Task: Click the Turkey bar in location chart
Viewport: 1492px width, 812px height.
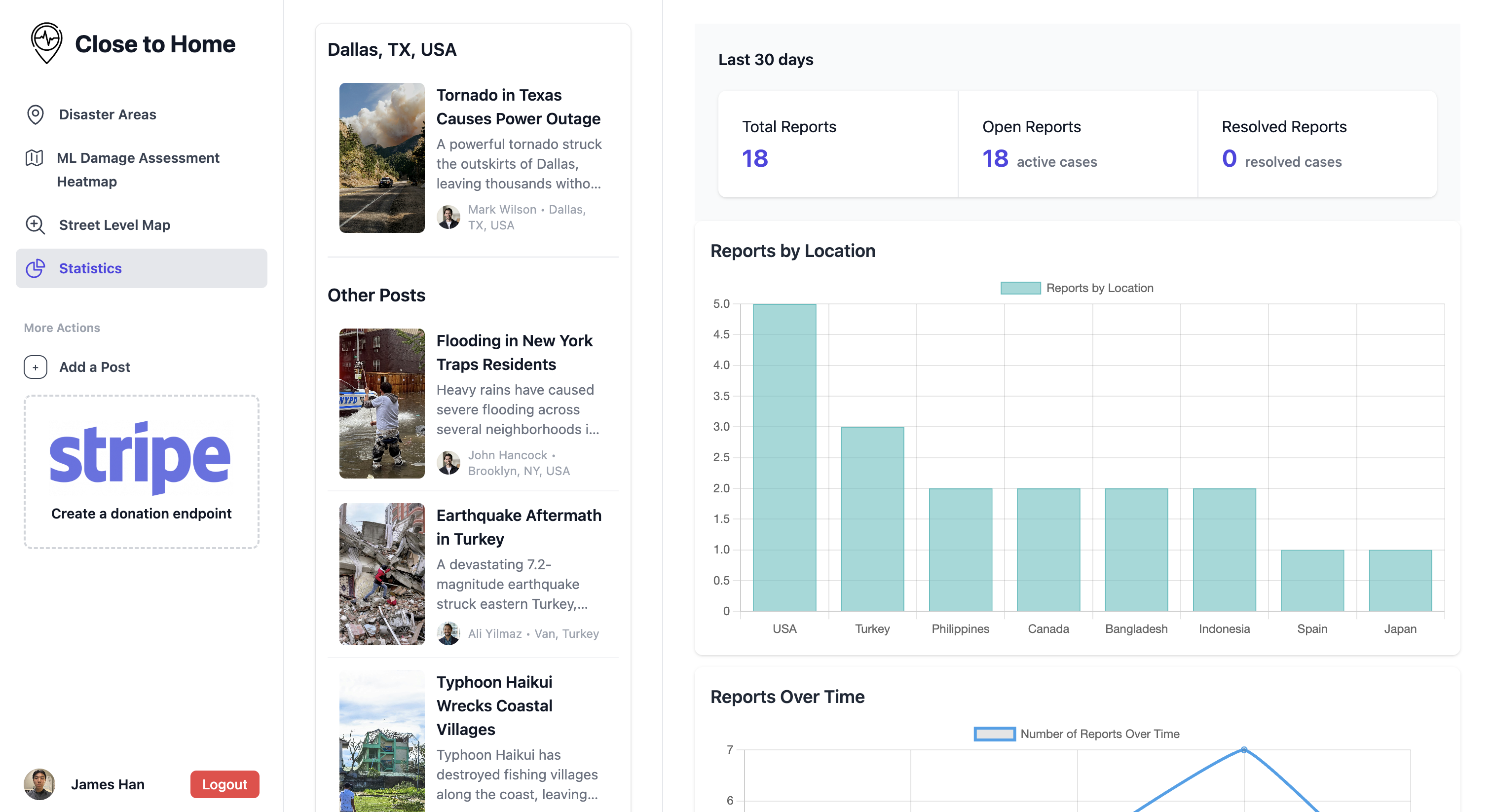Action: (872, 518)
